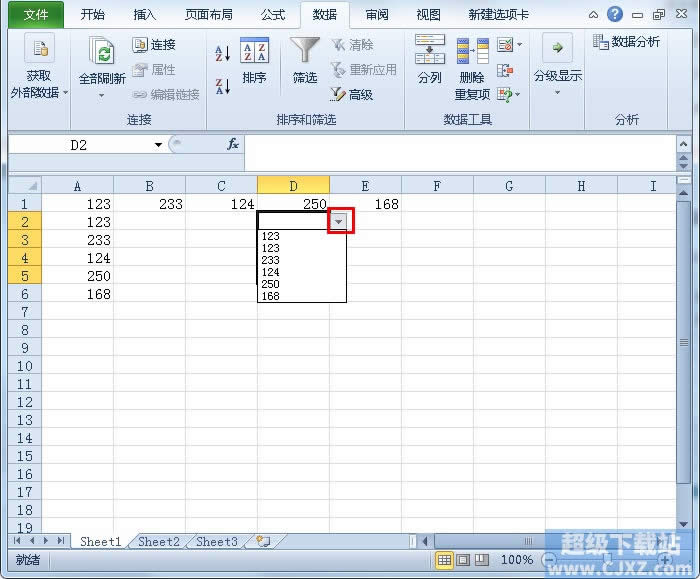Expand the Outline dropdown arrow
Screen dimensions: 700x579
pos(557,93)
